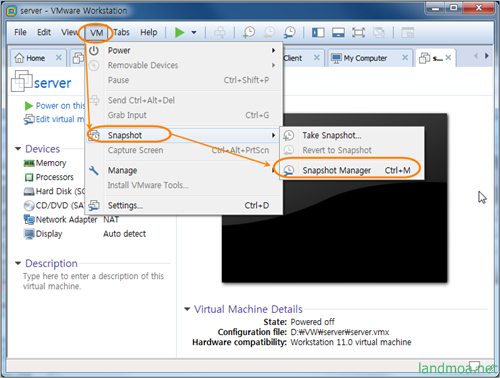
Task: Click the clock icon beside Take Snapshot
Action: (289, 135)
